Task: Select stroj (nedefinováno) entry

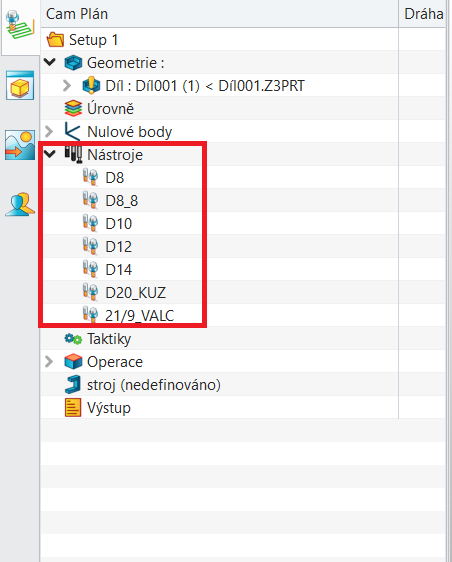Action: pos(154,385)
